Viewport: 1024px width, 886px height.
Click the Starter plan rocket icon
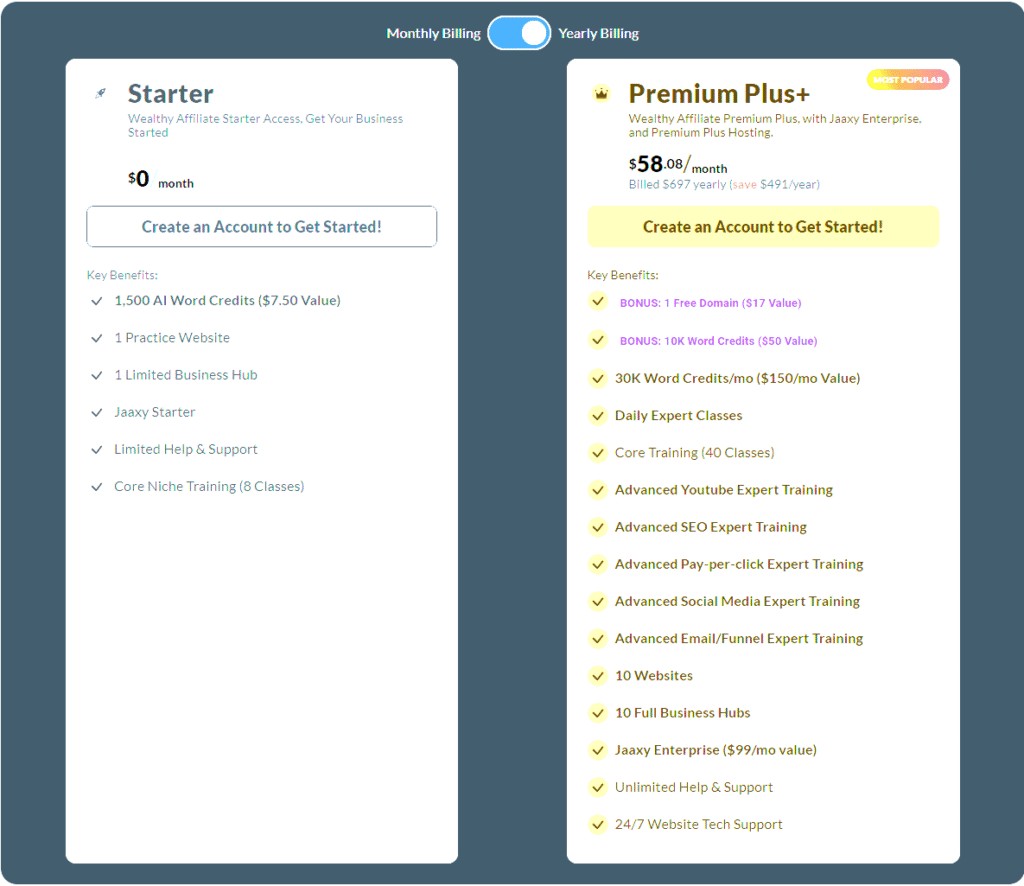(x=100, y=93)
